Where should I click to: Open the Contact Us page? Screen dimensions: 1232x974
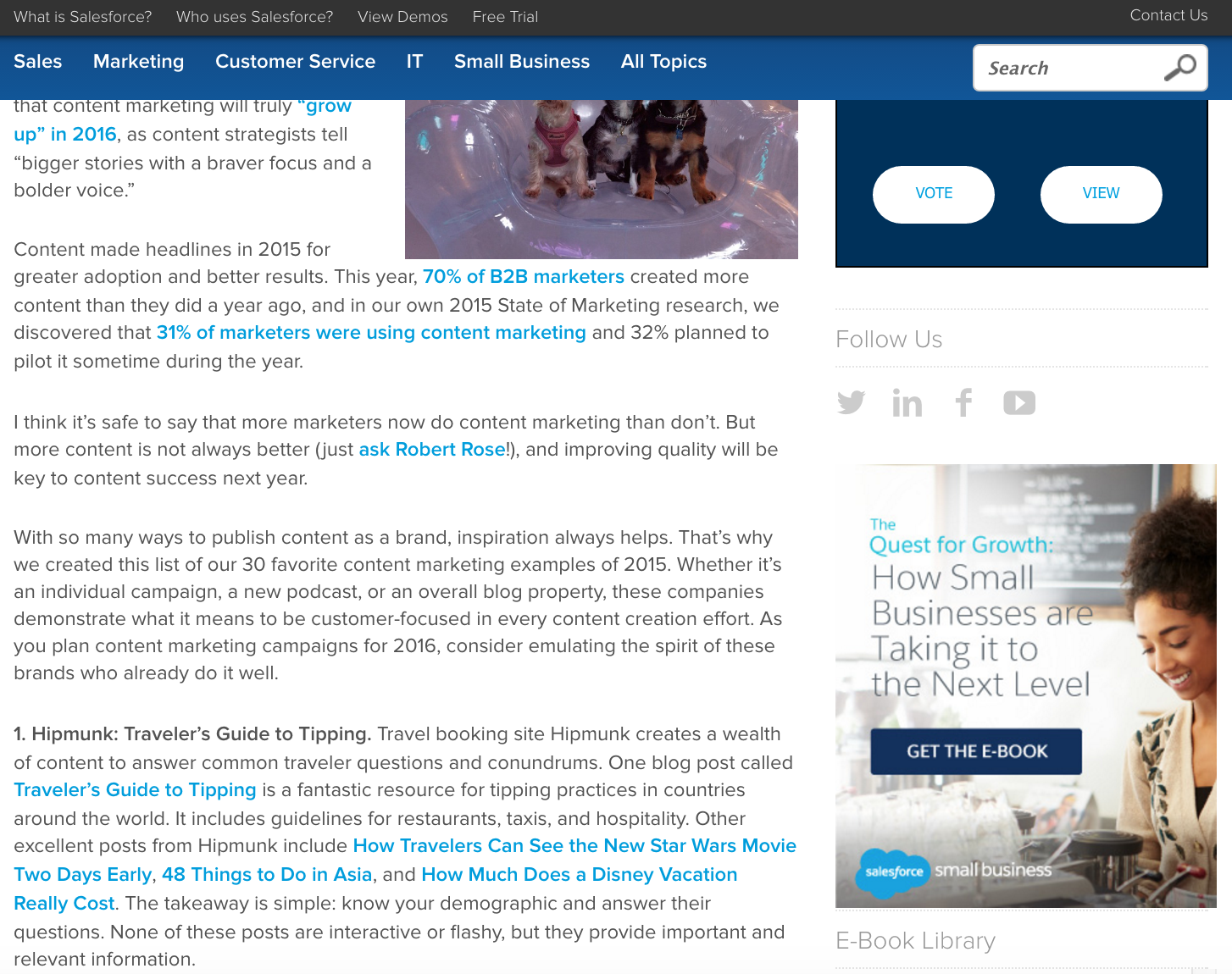pos(1168,15)
